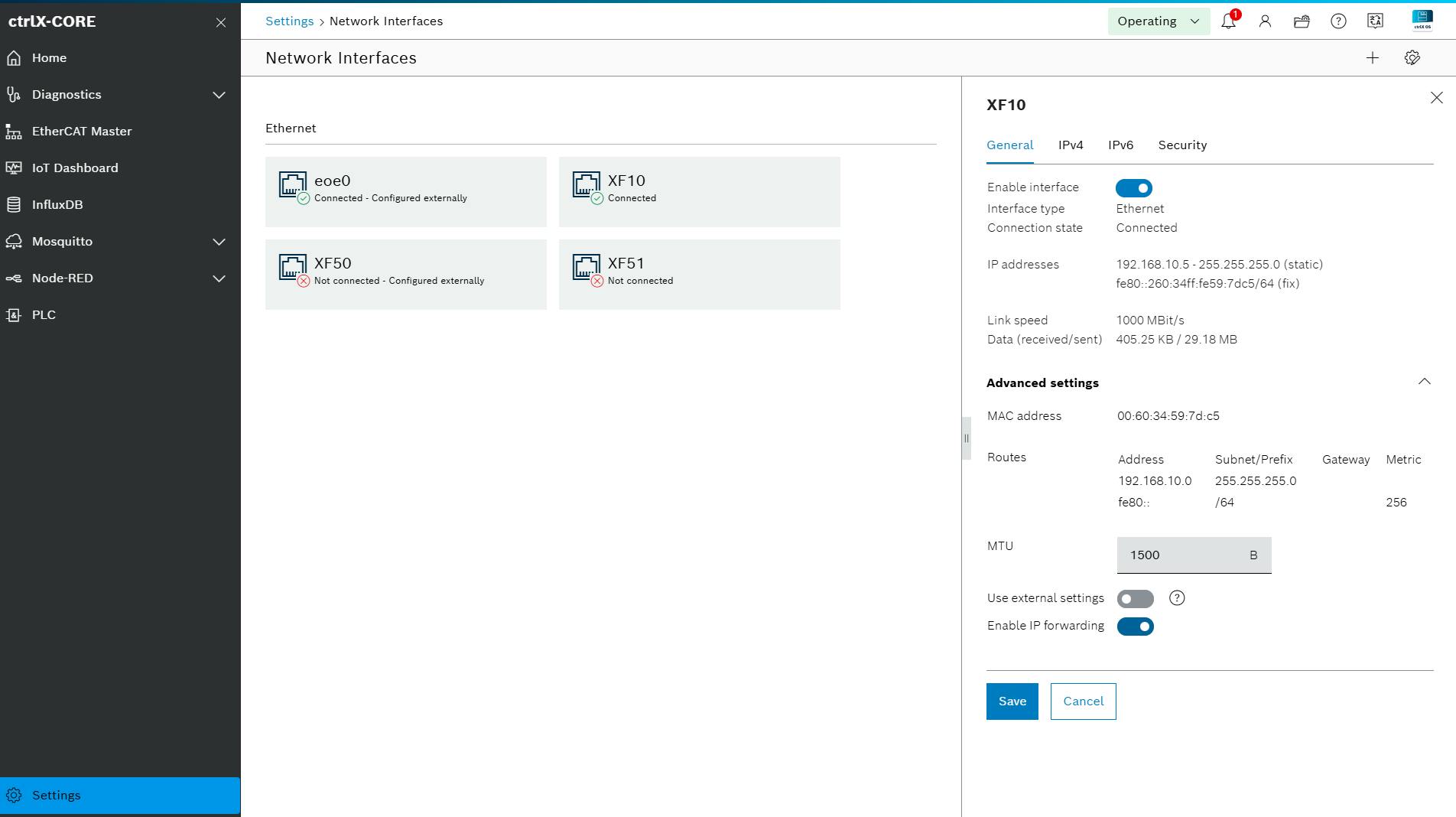Click the Data value 405.25 KB / 29.18 MB
Image resolution: width=1456 pixels, height=817 pixels.
[x=1176, y=340]
